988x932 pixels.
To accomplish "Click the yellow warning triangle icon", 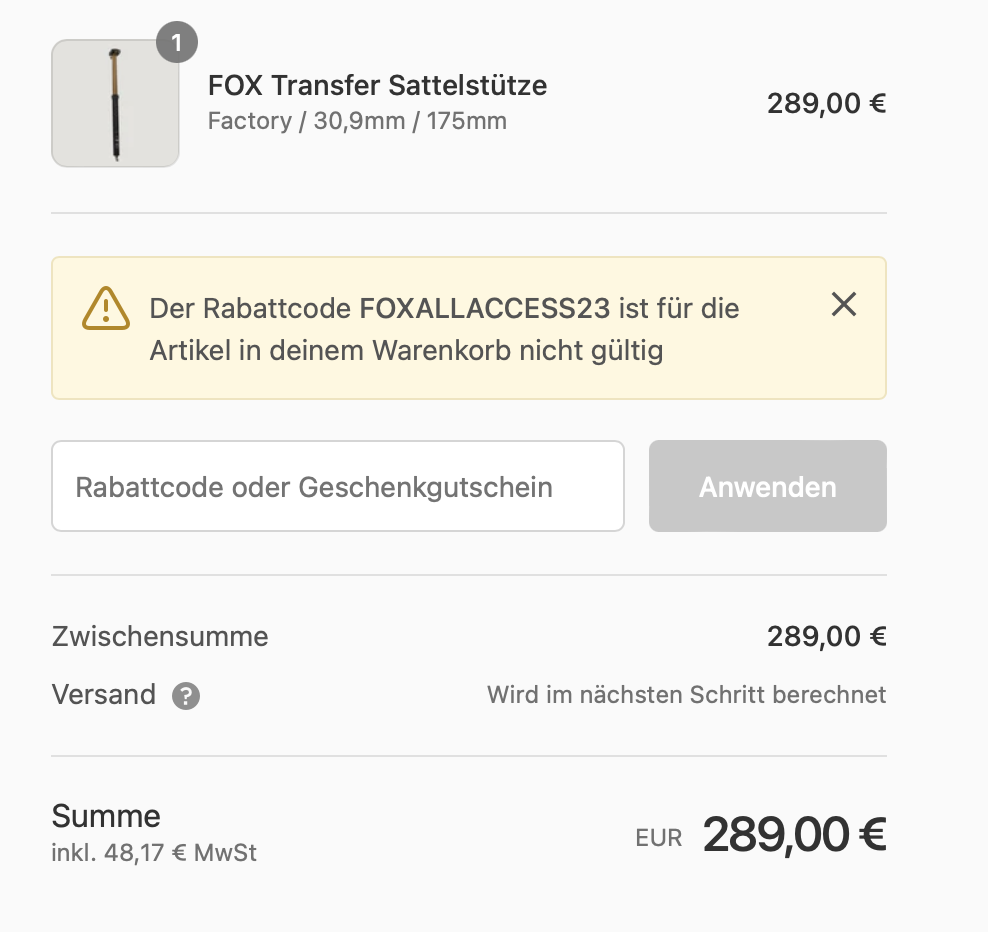I will (x=105, y=308).
